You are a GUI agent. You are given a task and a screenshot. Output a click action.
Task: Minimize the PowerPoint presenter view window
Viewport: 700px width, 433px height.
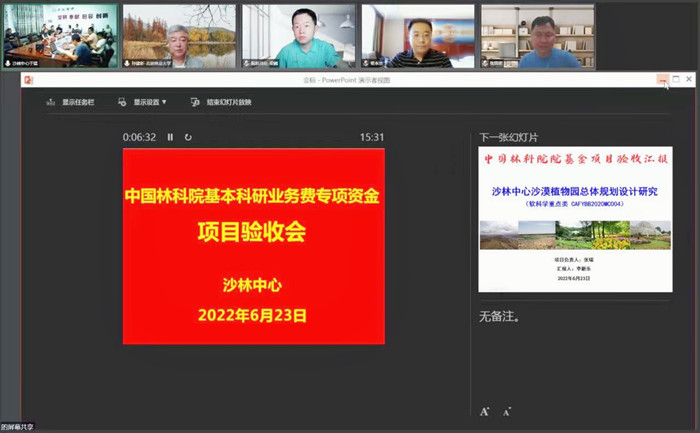pos(663,79)
